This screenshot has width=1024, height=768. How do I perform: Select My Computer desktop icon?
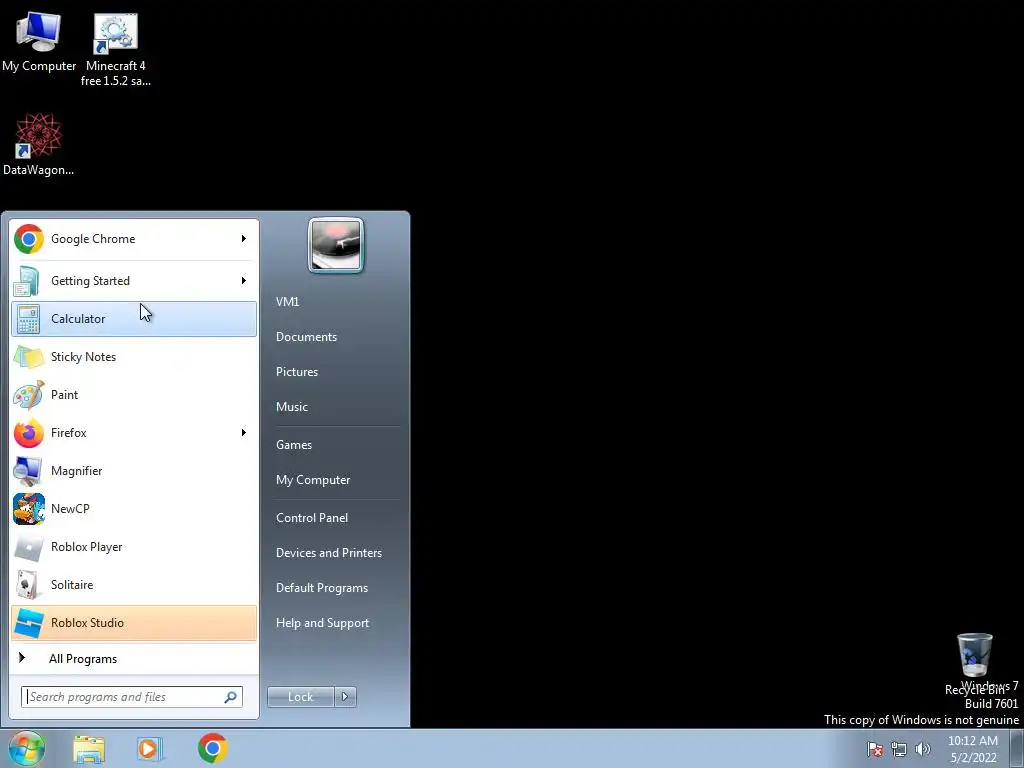[39, 42]
